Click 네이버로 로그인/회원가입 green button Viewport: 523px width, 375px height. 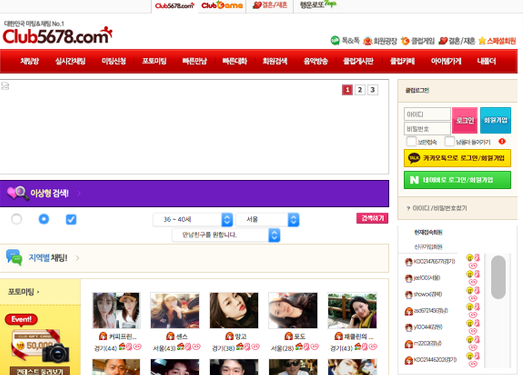(457, 180)
